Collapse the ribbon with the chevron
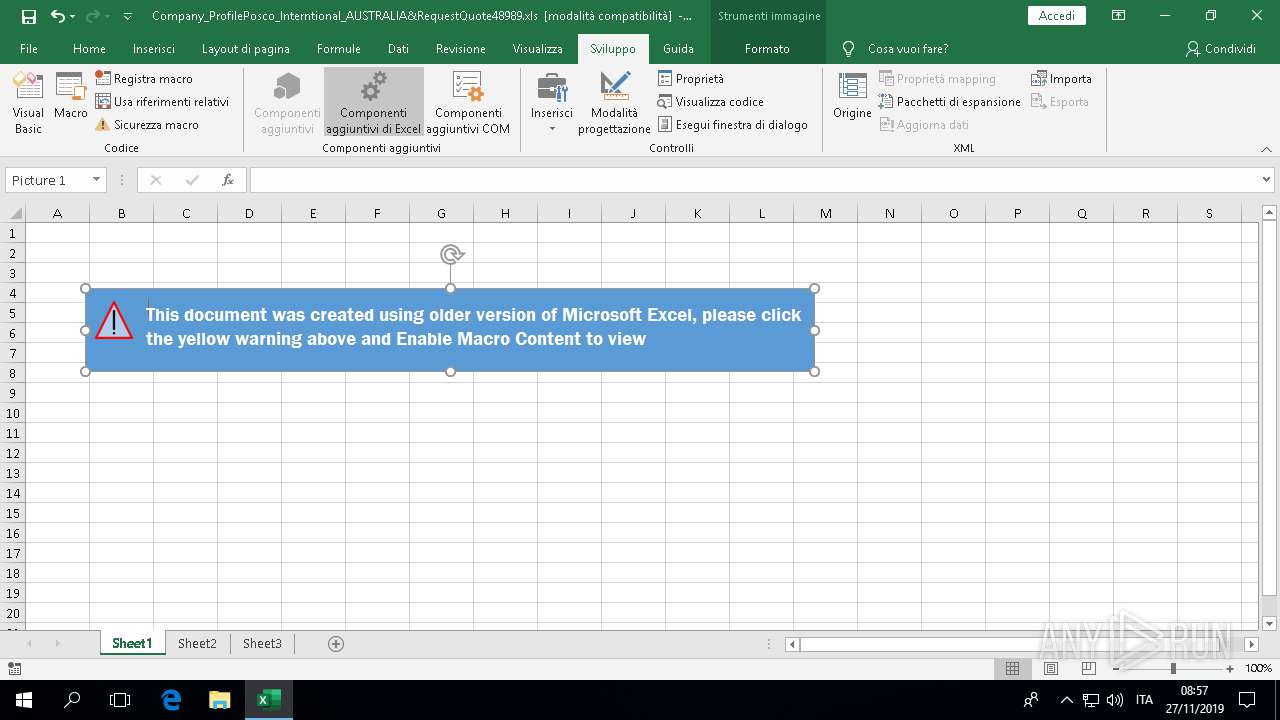This screenshot has width=1280, height=720. point(1266,148)
